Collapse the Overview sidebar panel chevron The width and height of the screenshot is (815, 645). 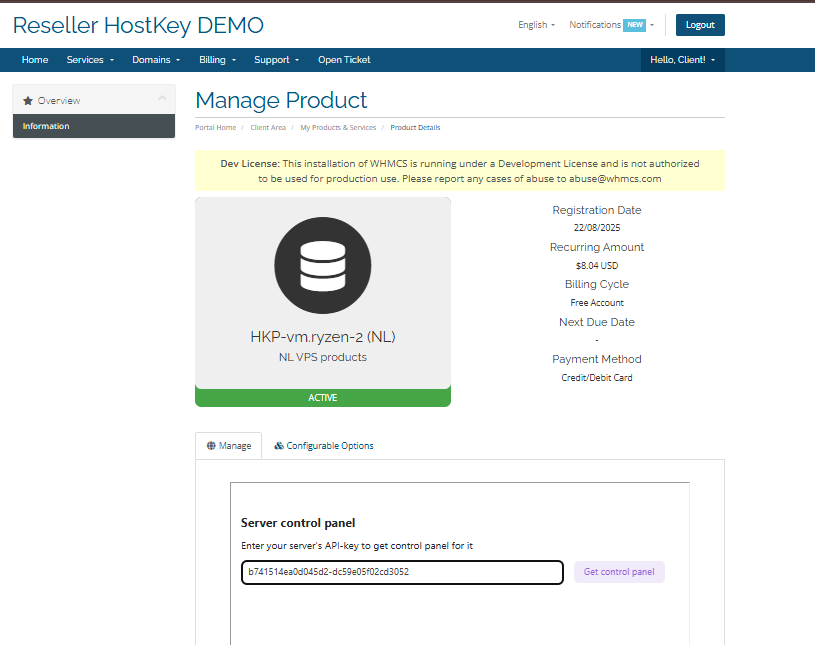point(163,98)
